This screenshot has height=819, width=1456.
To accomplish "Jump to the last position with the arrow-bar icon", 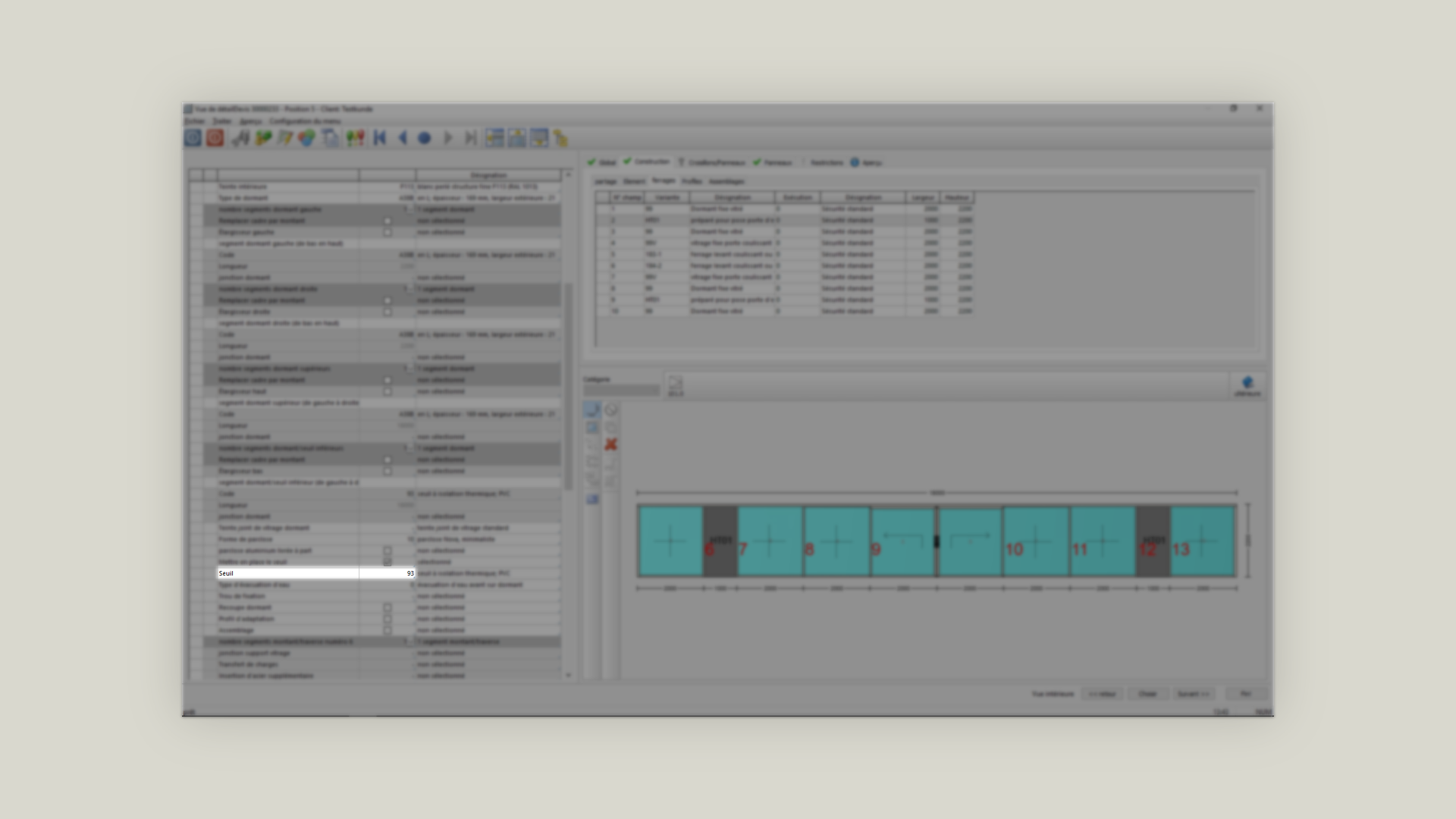I will [x=470, y=137].
